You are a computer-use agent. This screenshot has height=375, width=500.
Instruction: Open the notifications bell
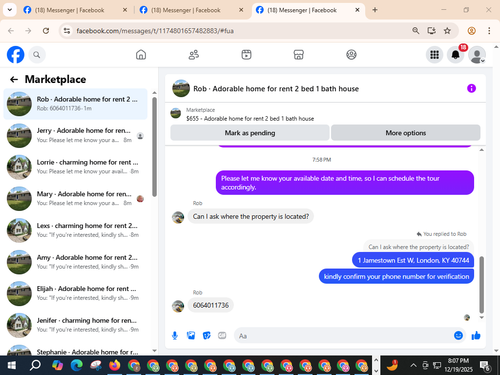tap(456, 55)
